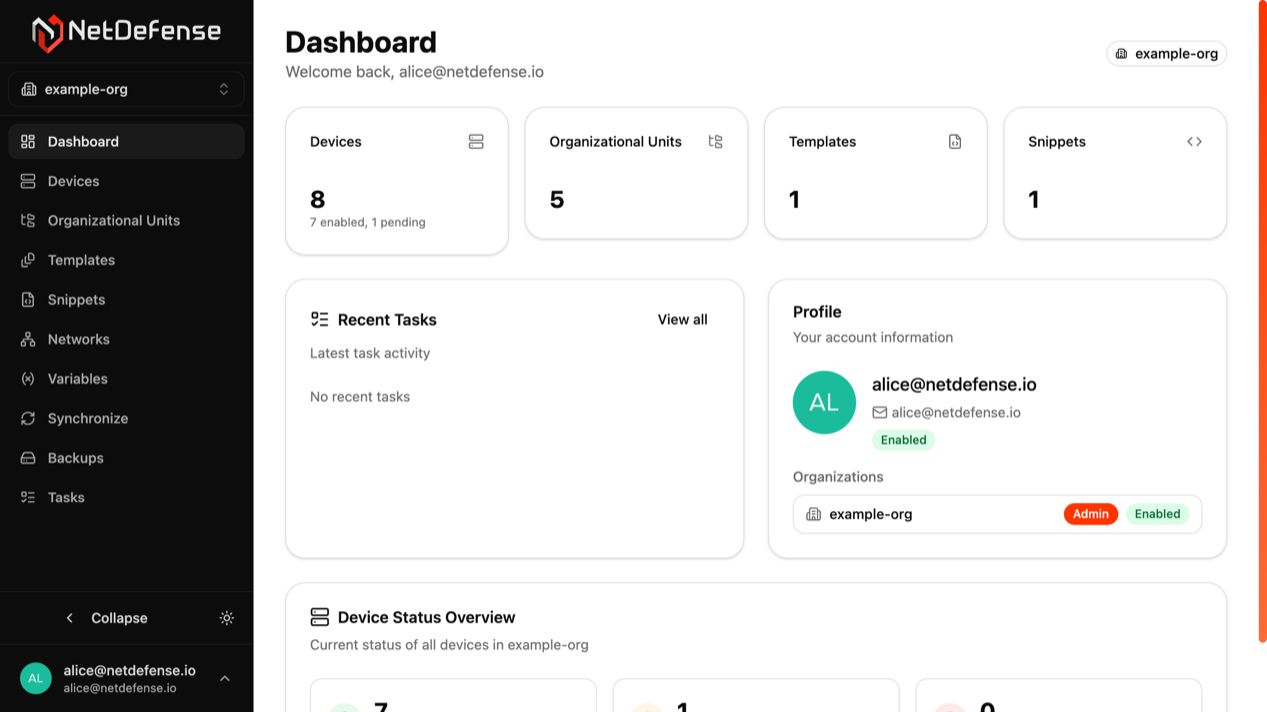Click the Enabled badge on the profile
The width and height of the screenshot is (1267, 712).
902,440
